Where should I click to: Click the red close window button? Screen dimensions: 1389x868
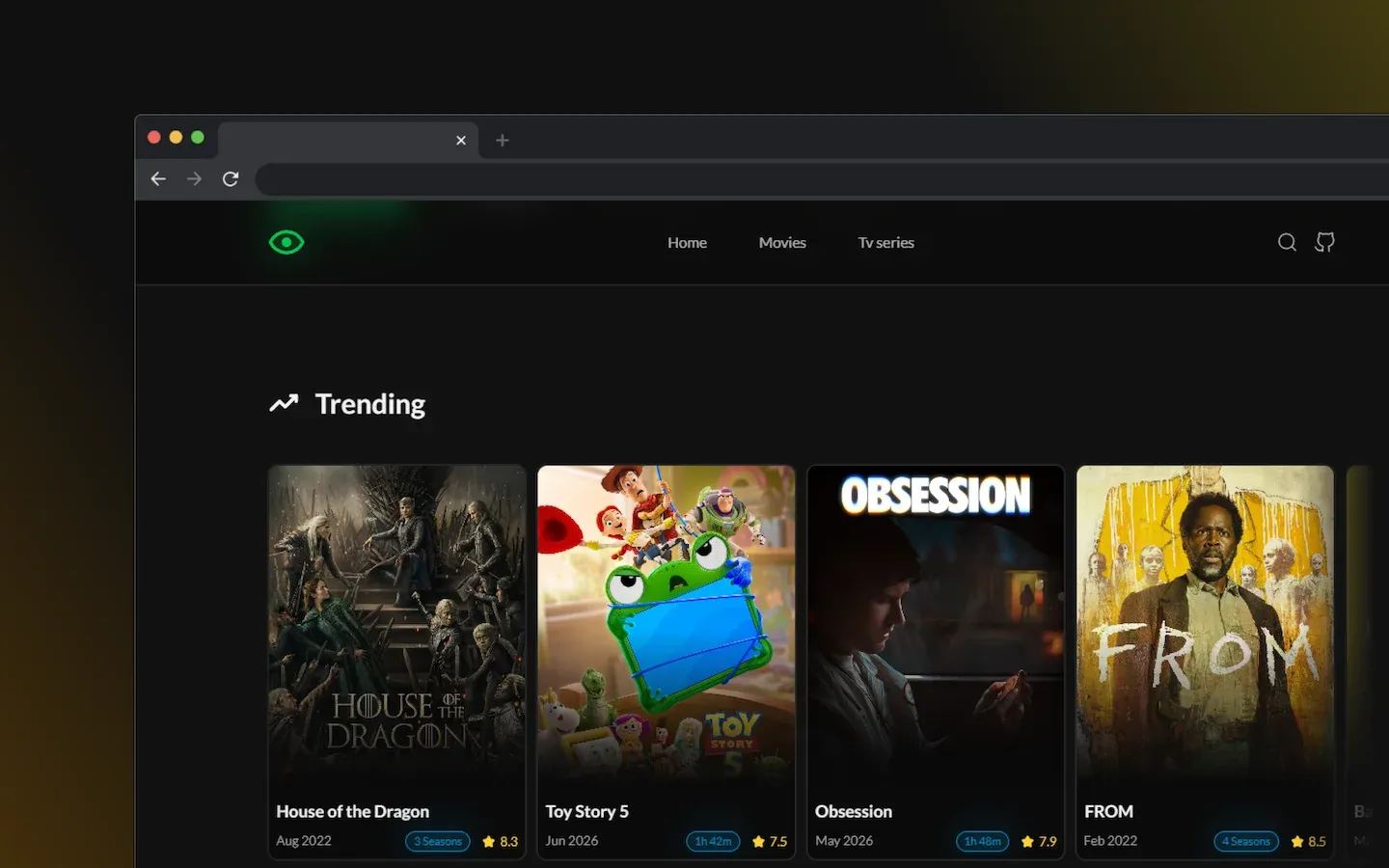tap(153, 137)
